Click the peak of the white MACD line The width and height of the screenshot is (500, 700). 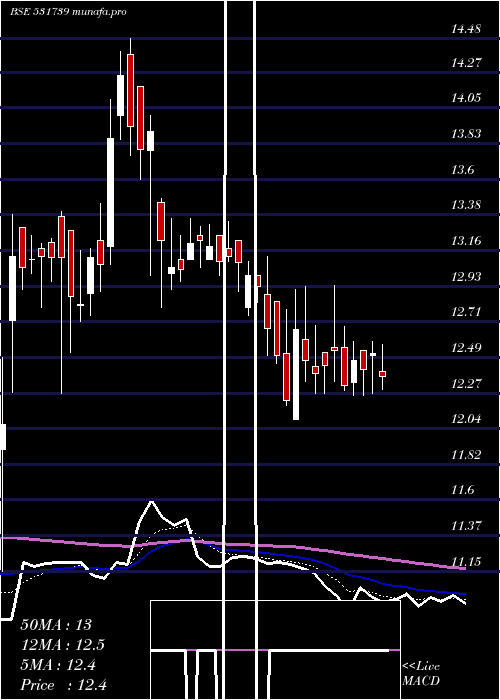(151, 502)
